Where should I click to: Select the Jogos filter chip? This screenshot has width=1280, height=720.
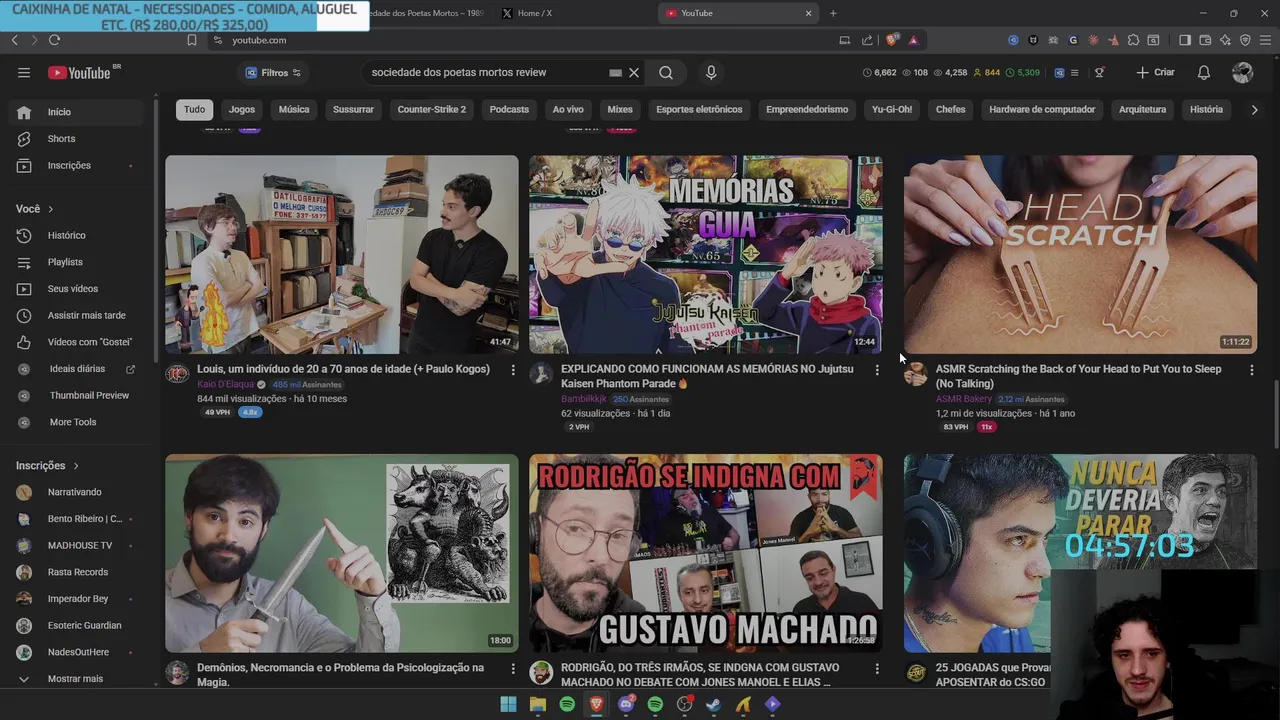click(242, 109)
